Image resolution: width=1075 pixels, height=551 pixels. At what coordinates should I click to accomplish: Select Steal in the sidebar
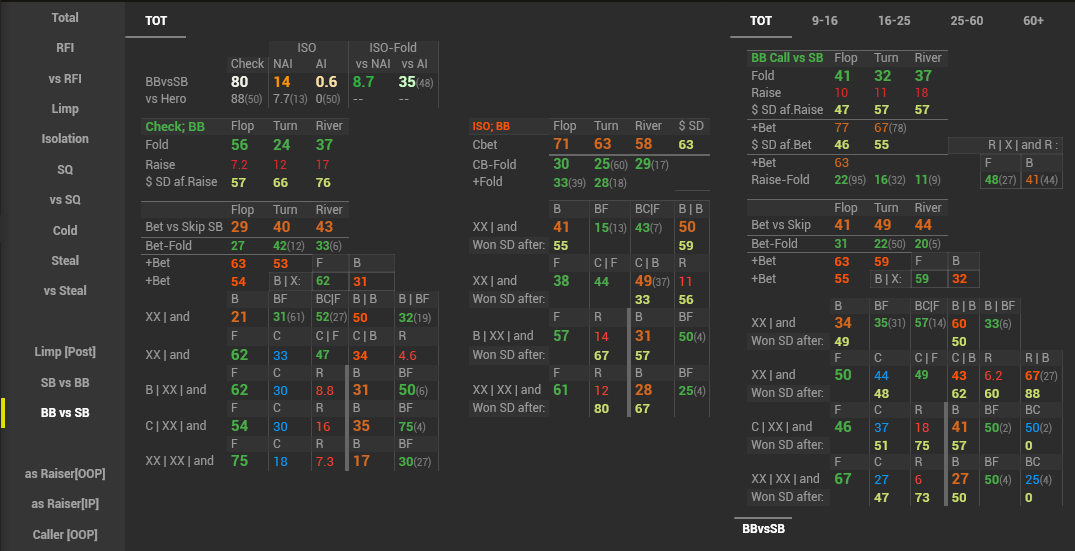click(x=65, y=260)
